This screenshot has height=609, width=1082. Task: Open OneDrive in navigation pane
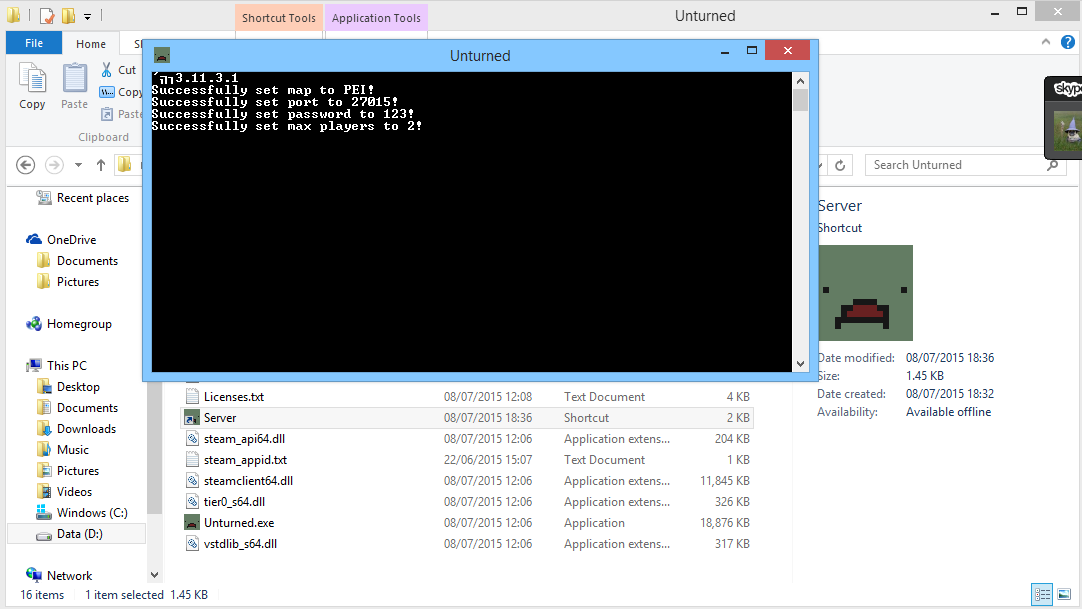coord(71,239)
